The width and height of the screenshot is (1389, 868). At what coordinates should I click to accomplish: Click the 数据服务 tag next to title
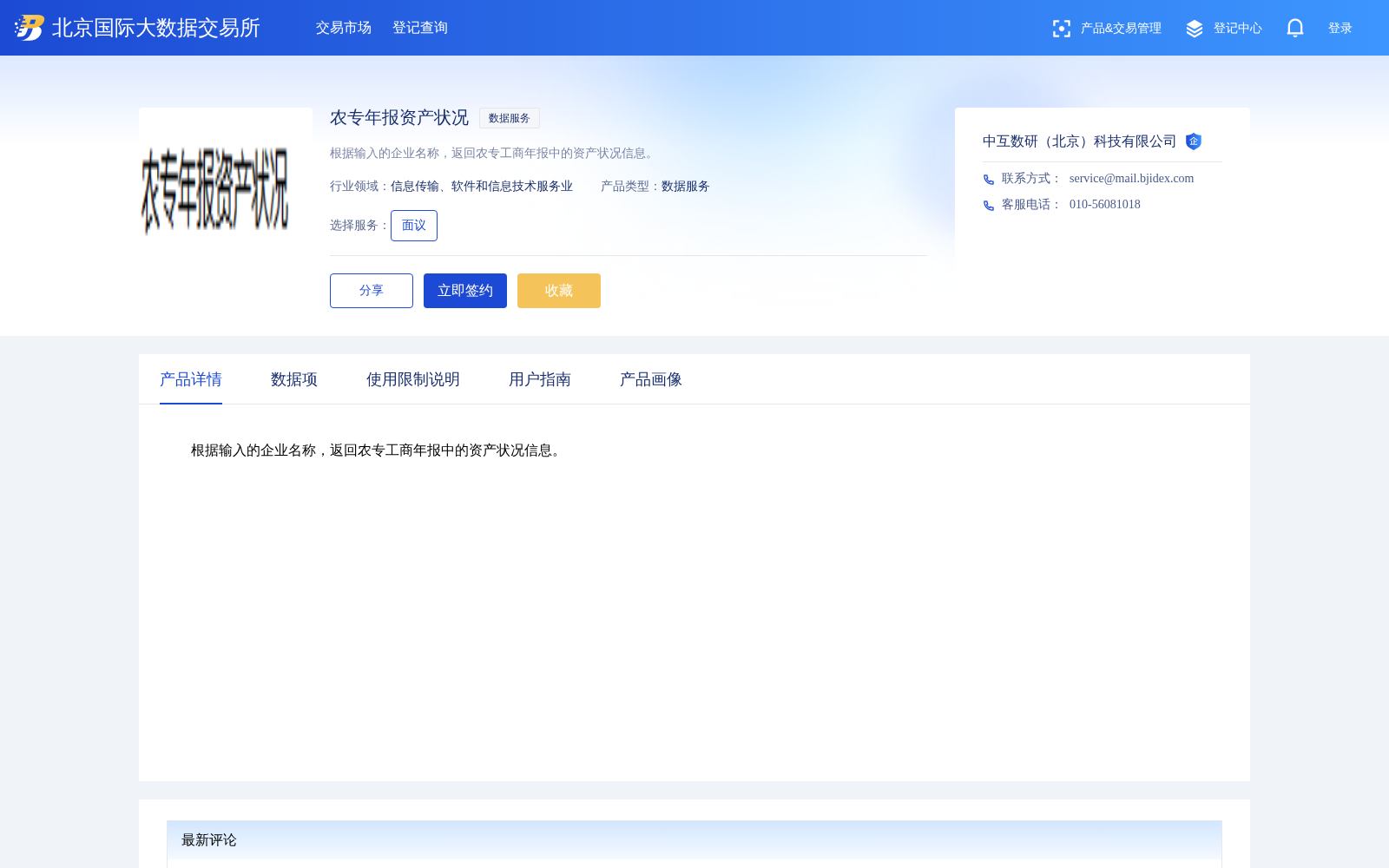point(510,118)
